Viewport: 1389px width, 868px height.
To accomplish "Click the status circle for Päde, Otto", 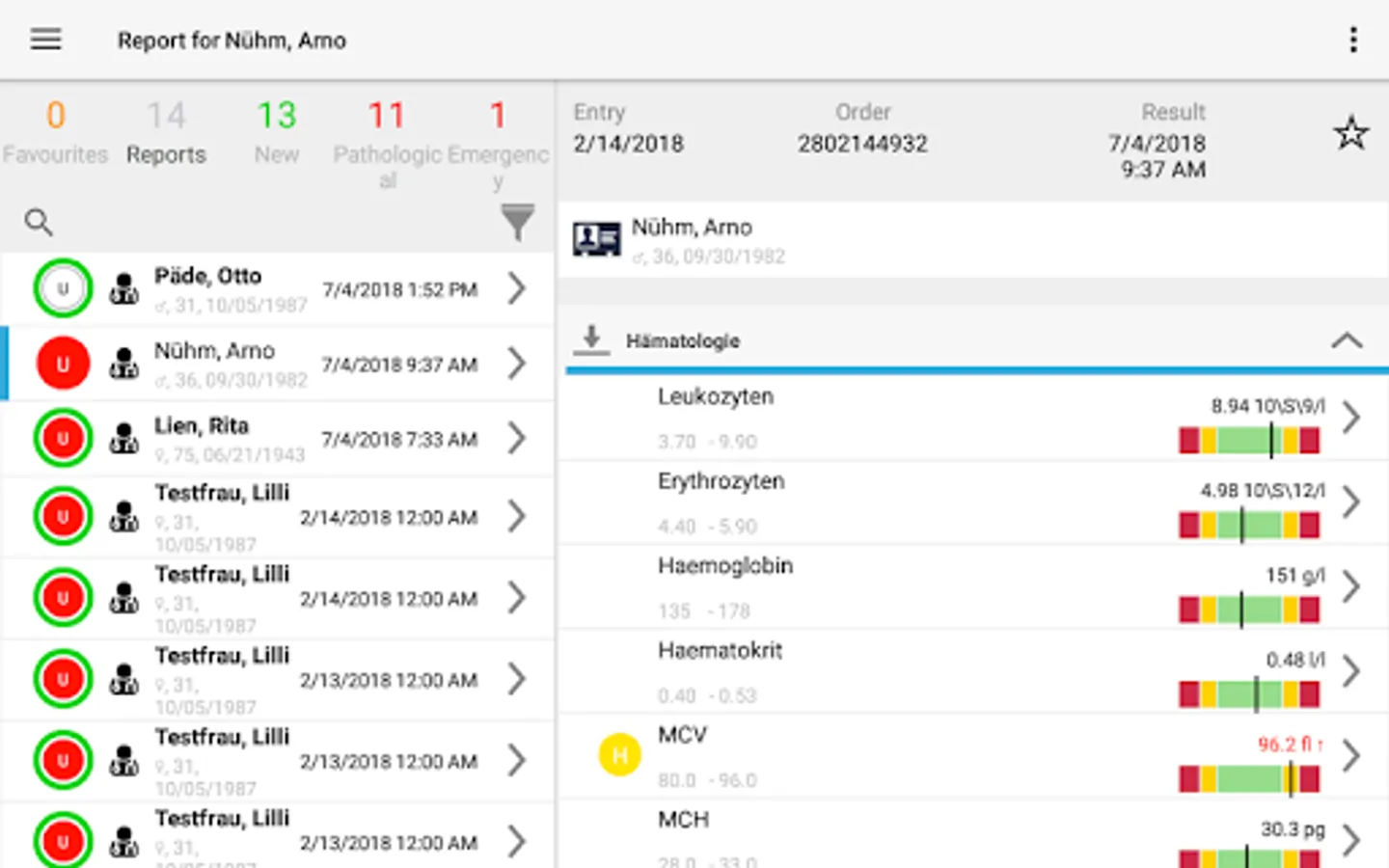I will (x=63, y=288).
